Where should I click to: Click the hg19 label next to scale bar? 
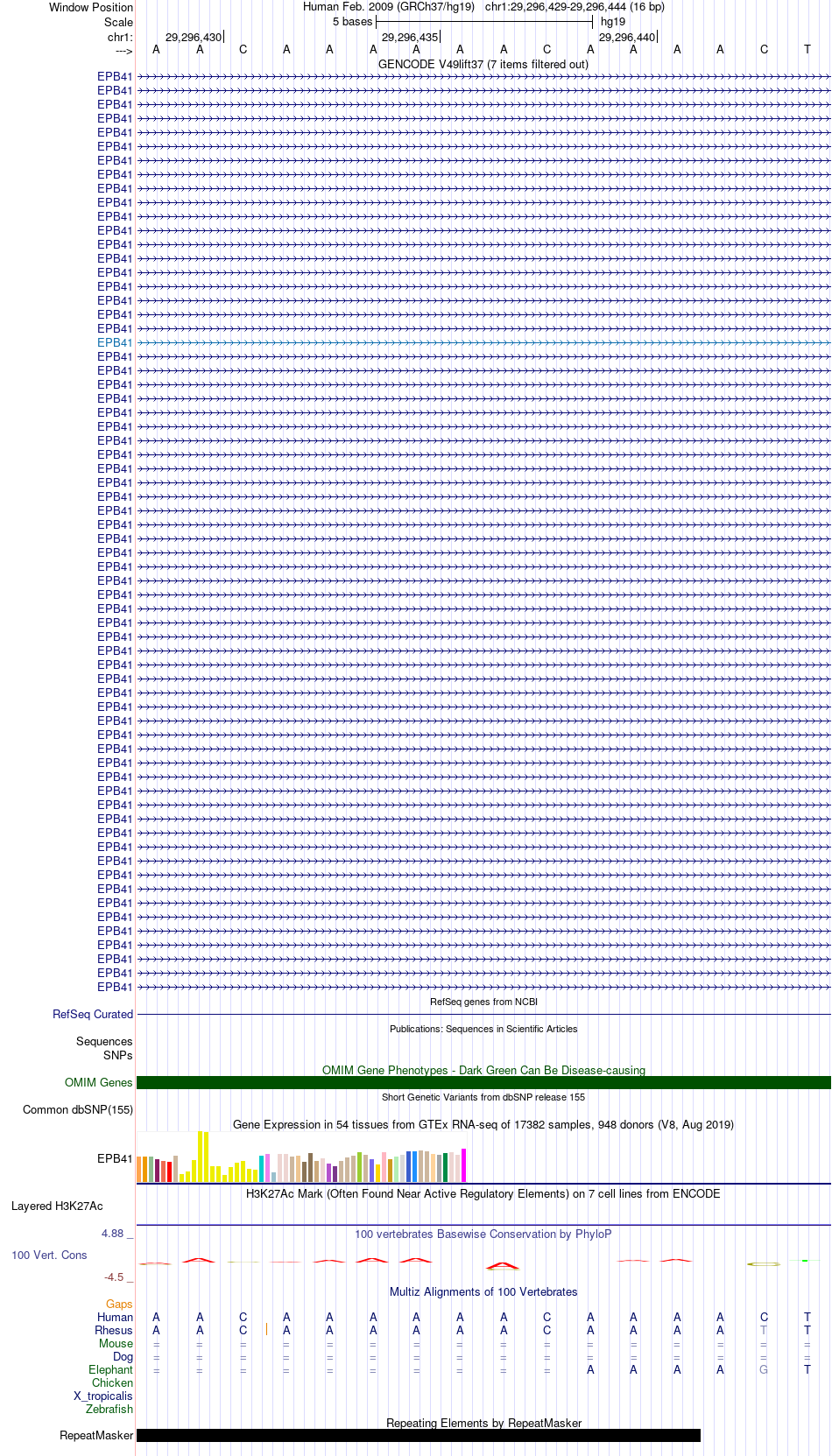pyautogui.click(x=613, y=22)
